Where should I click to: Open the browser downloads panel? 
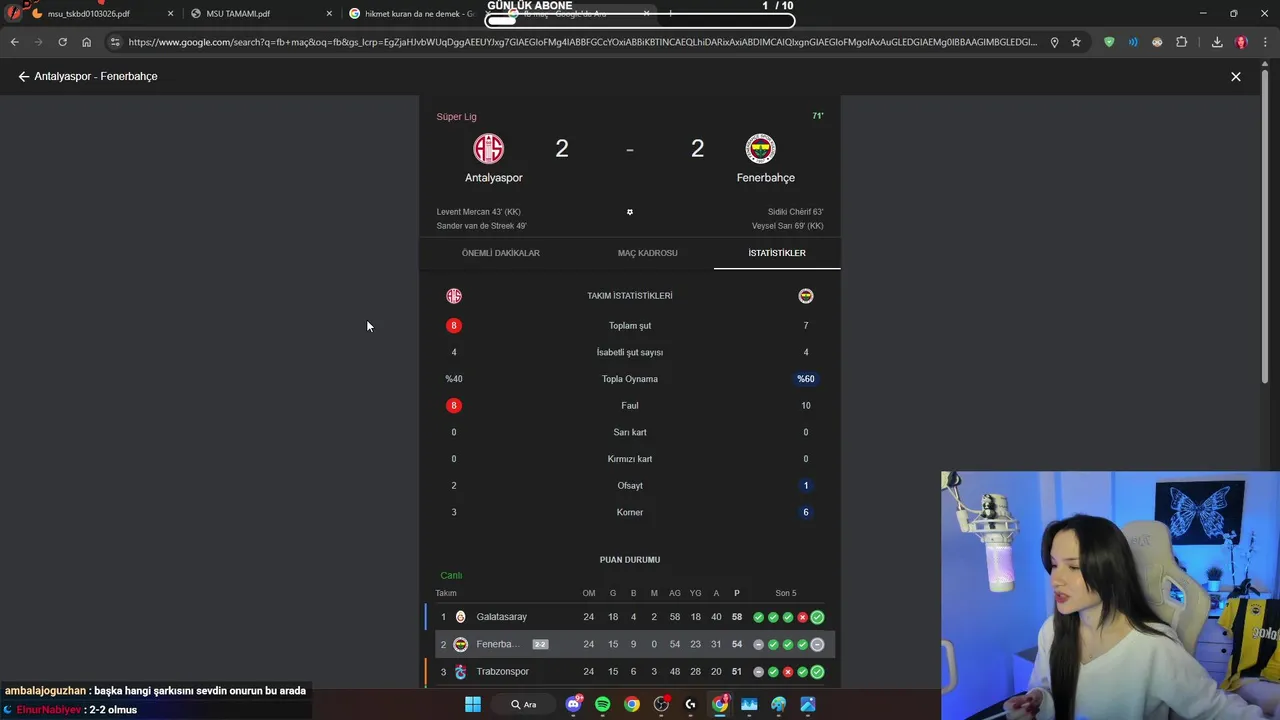point(1217,42)
